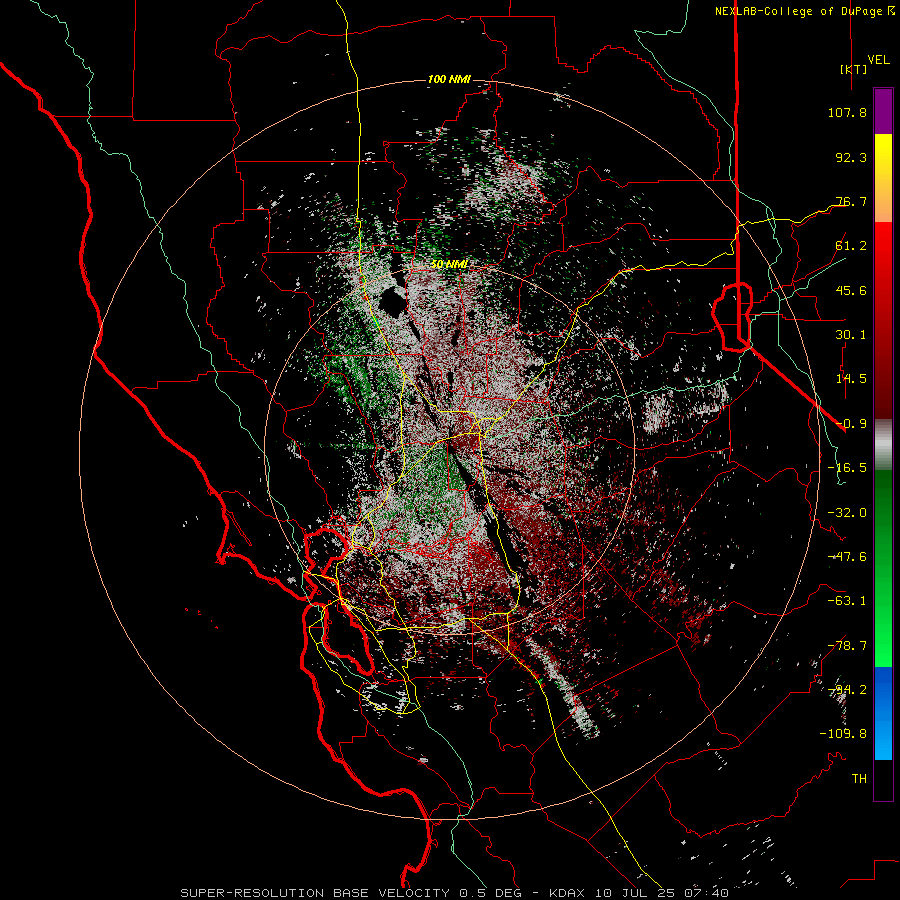The image size is (900, 900).
Task: Click the purple segment of the color bar
Action: 883,111
